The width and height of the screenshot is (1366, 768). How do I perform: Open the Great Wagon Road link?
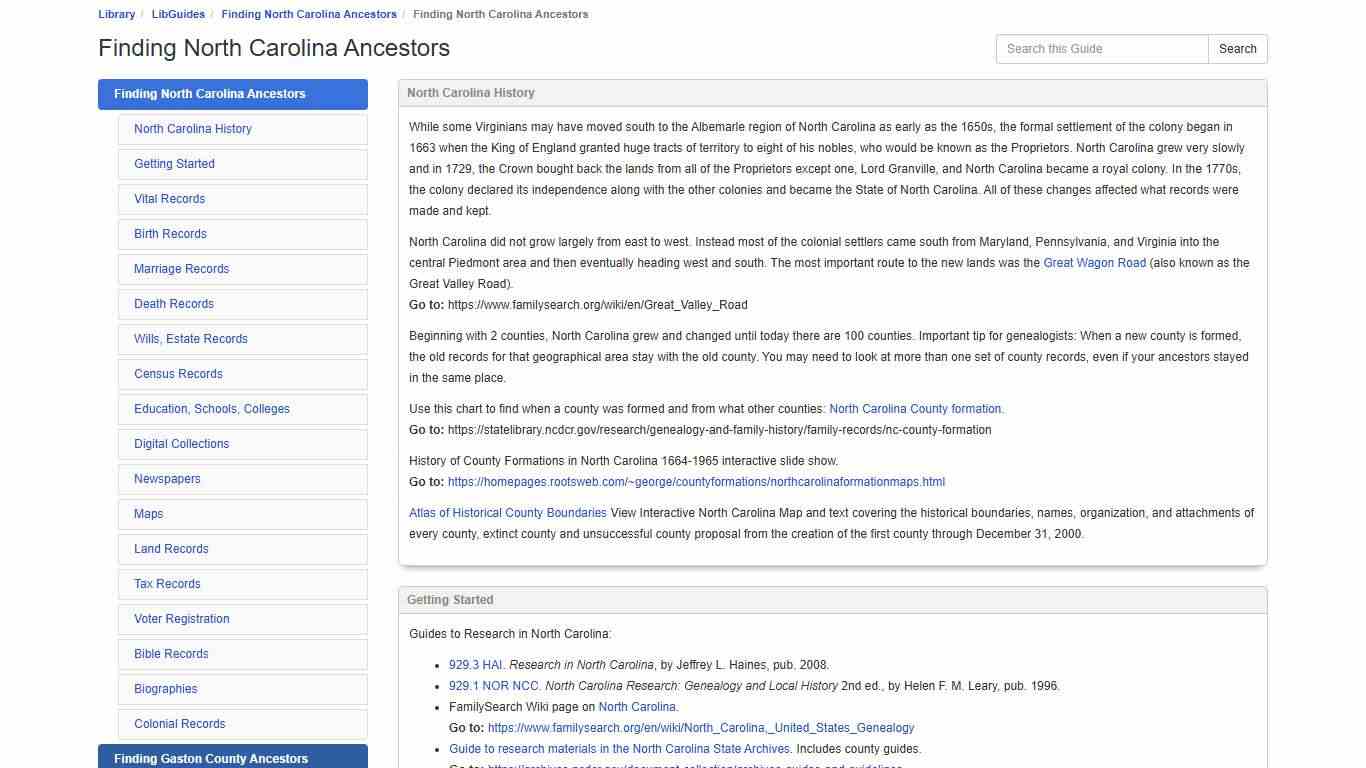(1094, 262)
